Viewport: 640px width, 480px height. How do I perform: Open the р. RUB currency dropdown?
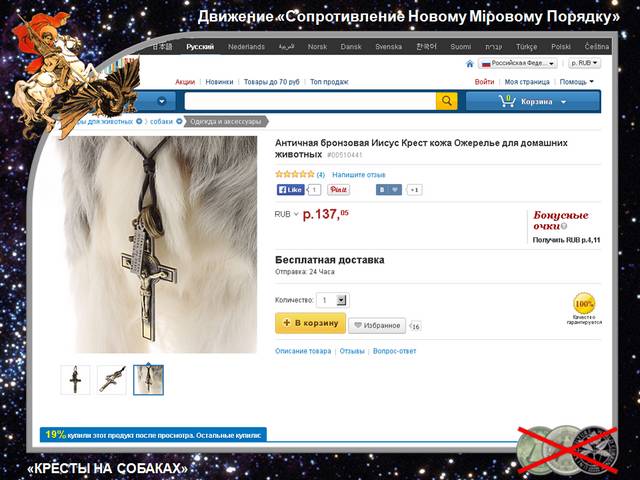pos(584,63)
